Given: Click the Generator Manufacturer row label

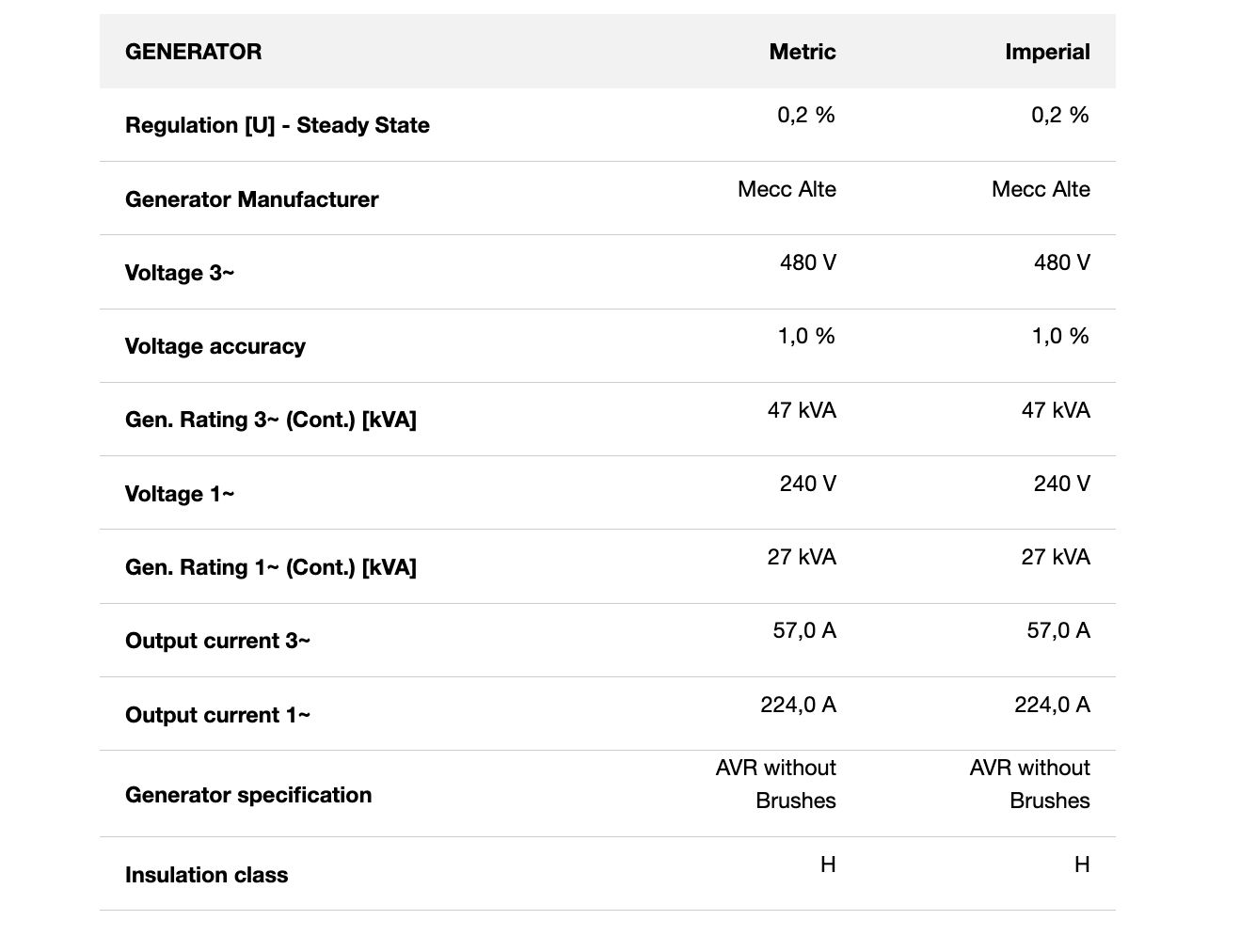Looking at the screenshot, I should click(251, 199).
